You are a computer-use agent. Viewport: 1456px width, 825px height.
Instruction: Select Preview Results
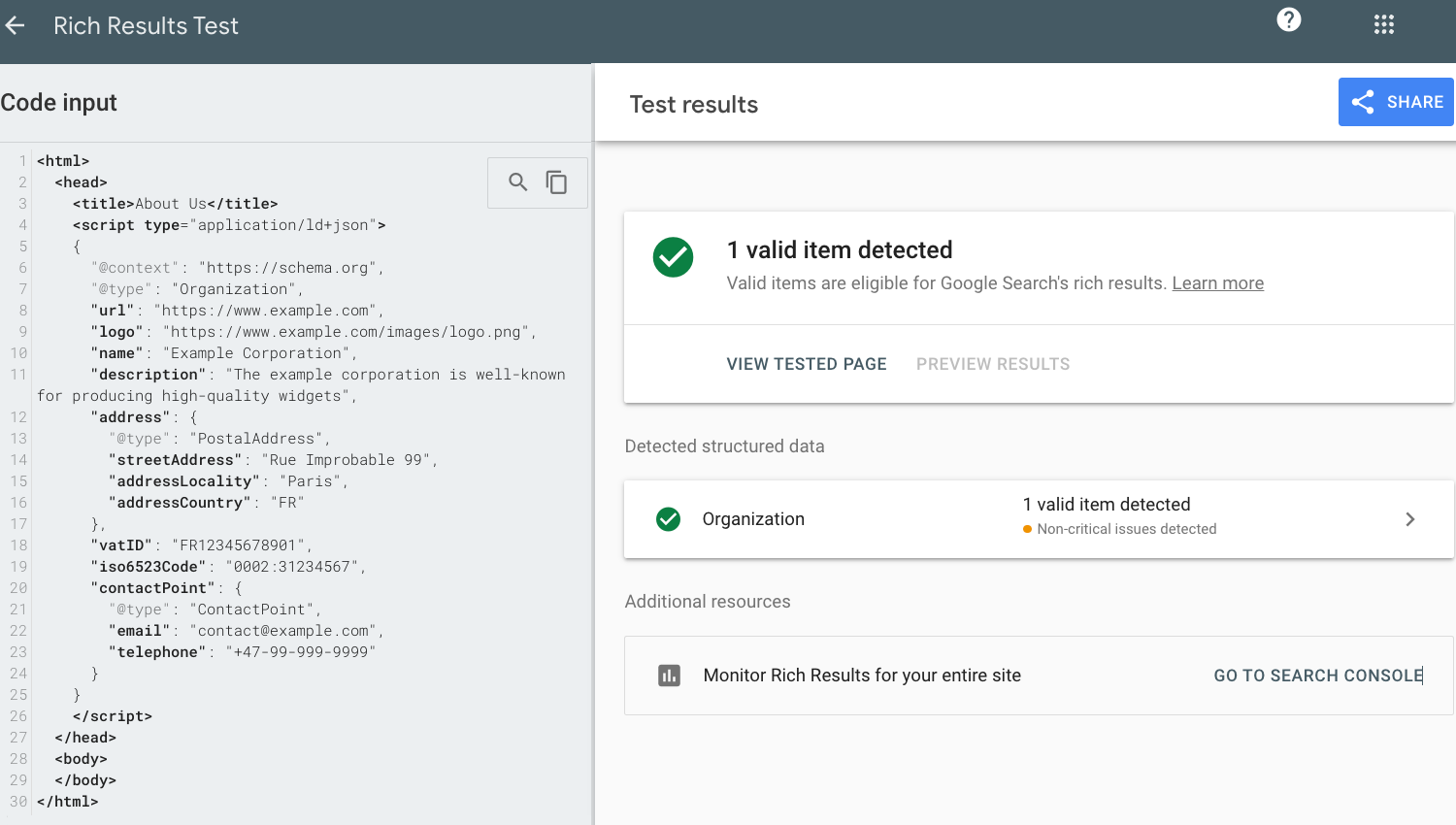(992, 364)
